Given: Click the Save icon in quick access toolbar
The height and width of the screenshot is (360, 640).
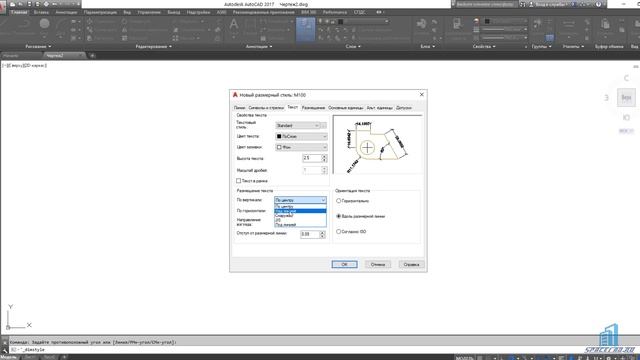Looking at the screenshot, I should [29, 4].
